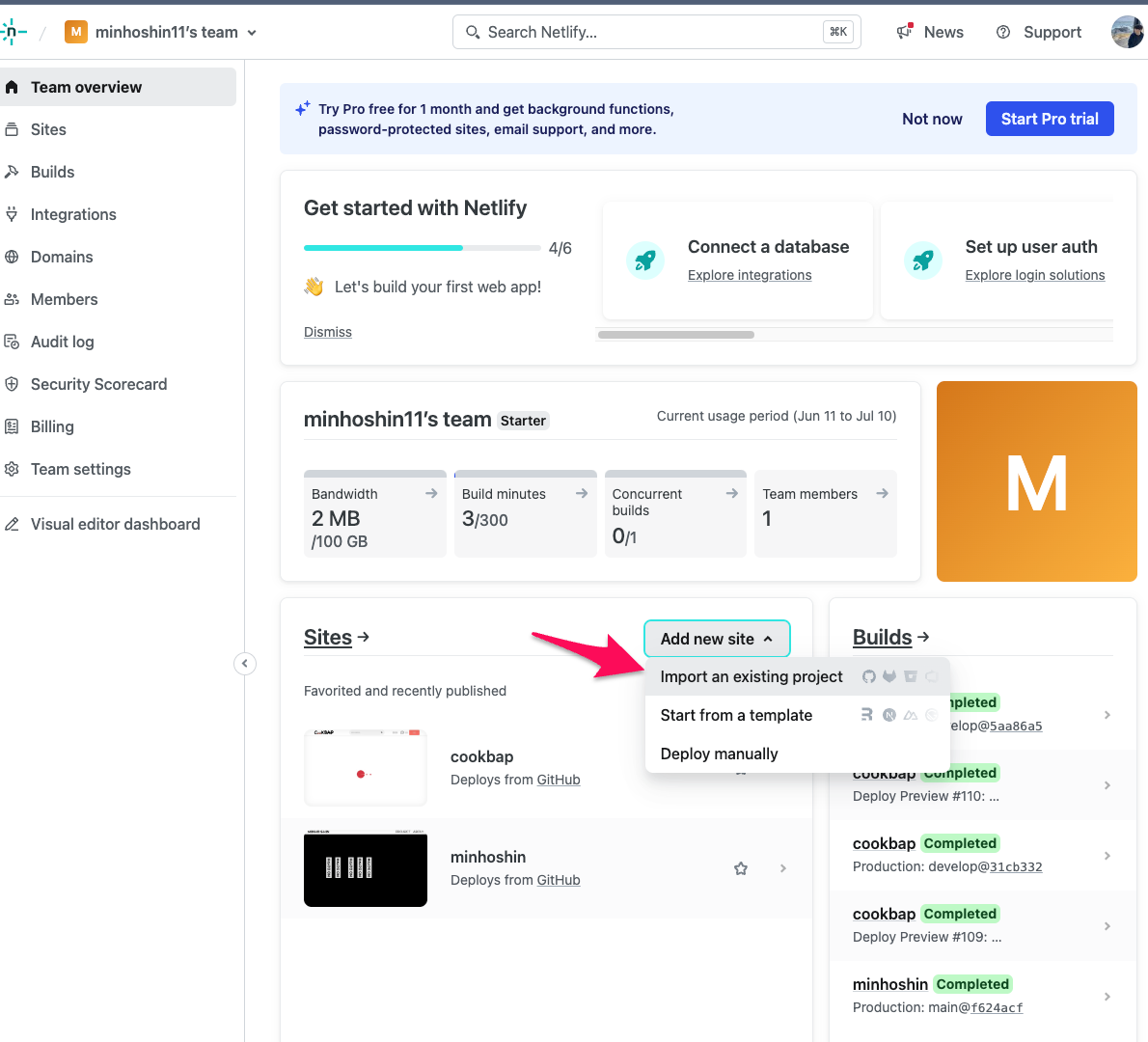
Task: Click the Audit log sidebar icon
Action: pos(12,342)
